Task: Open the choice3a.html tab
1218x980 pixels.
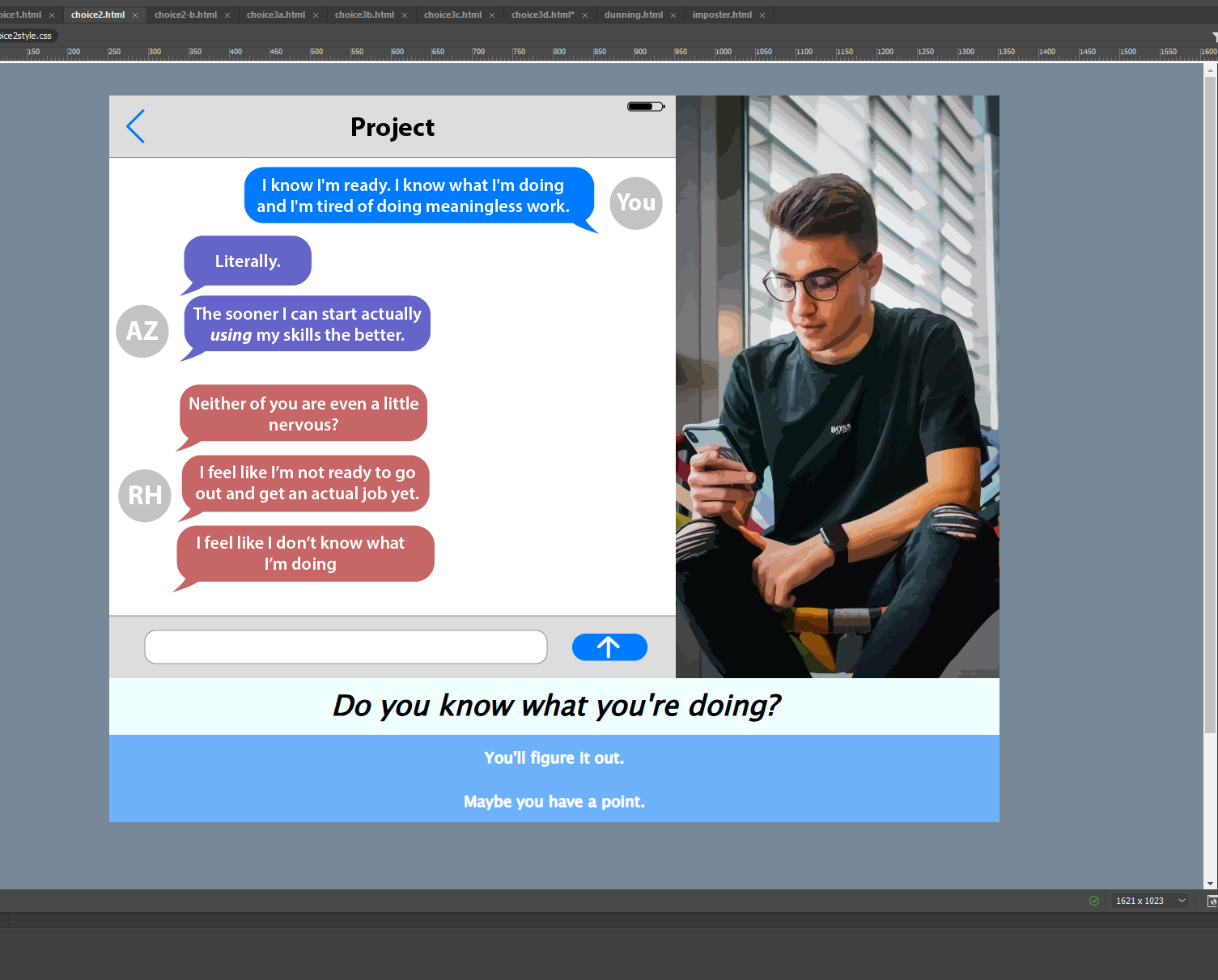Action: 276,15
